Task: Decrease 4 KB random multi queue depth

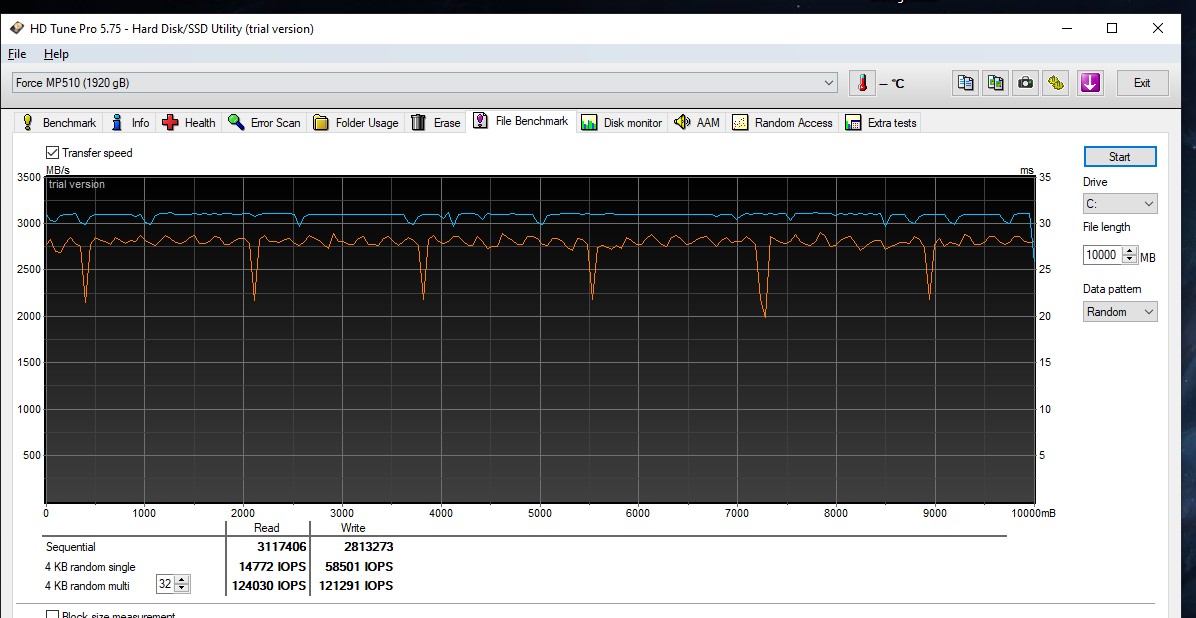Action: [x=182, y=589]
